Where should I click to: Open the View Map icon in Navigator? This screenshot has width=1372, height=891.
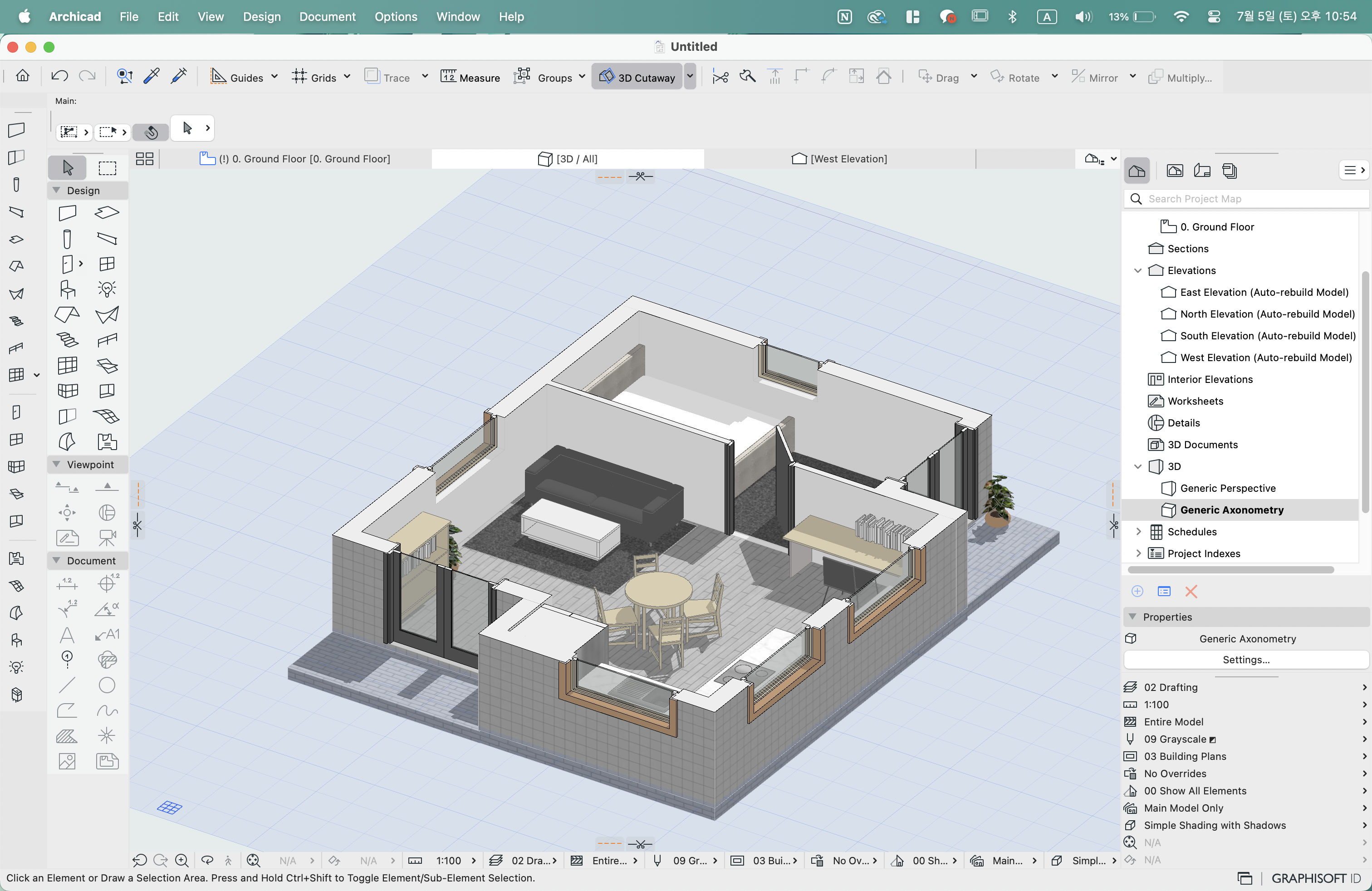tap(1175, 171)
